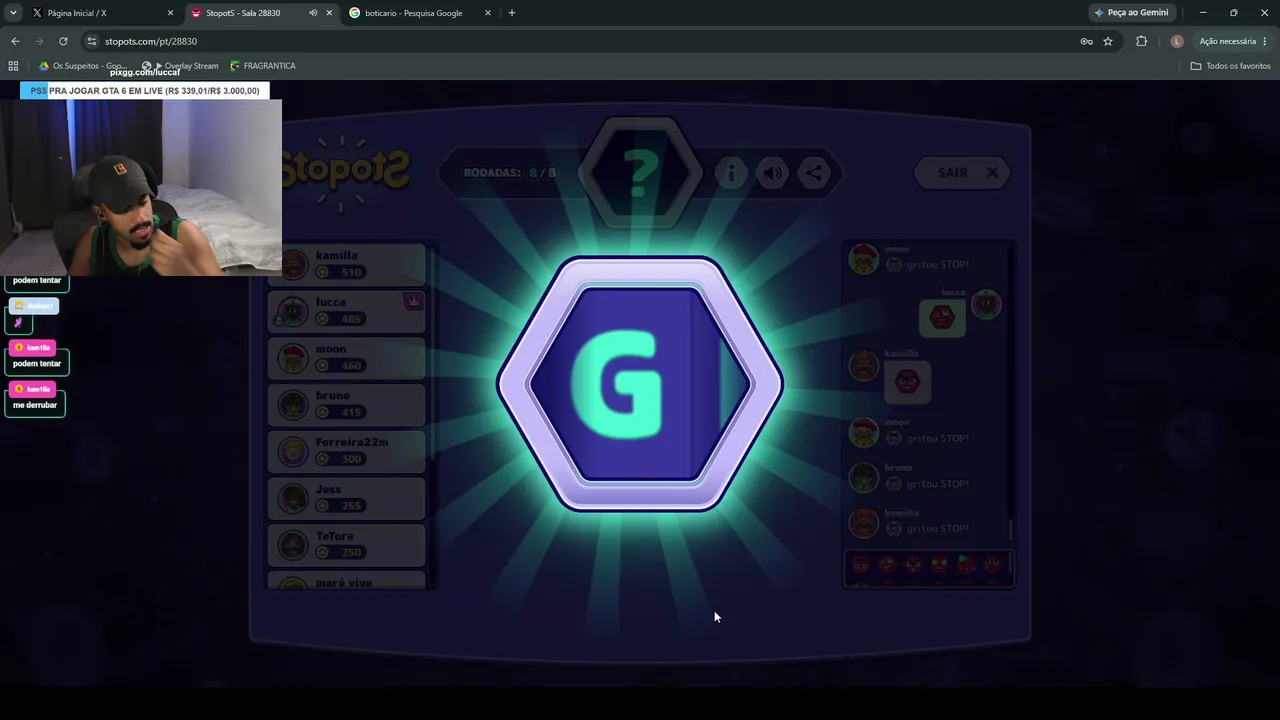This screenshot has width=1280, height=720.
Task: Open the Os Suspeitos bookmark
Action: pyautogui.click(x=83, y=66)
